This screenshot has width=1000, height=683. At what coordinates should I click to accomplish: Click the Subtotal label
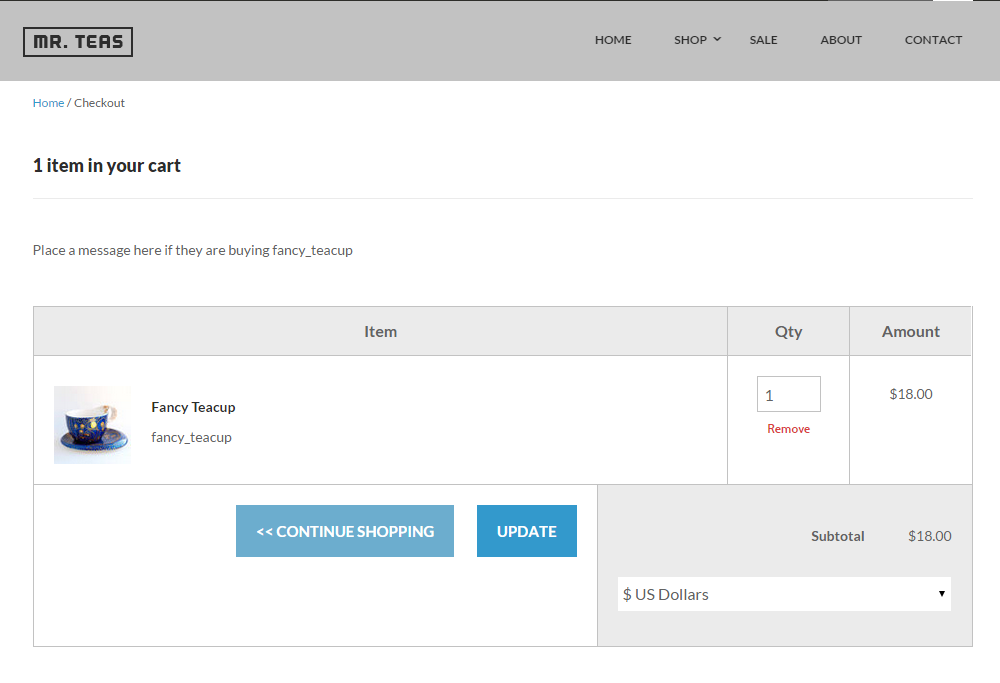click(x=837, y=536)
